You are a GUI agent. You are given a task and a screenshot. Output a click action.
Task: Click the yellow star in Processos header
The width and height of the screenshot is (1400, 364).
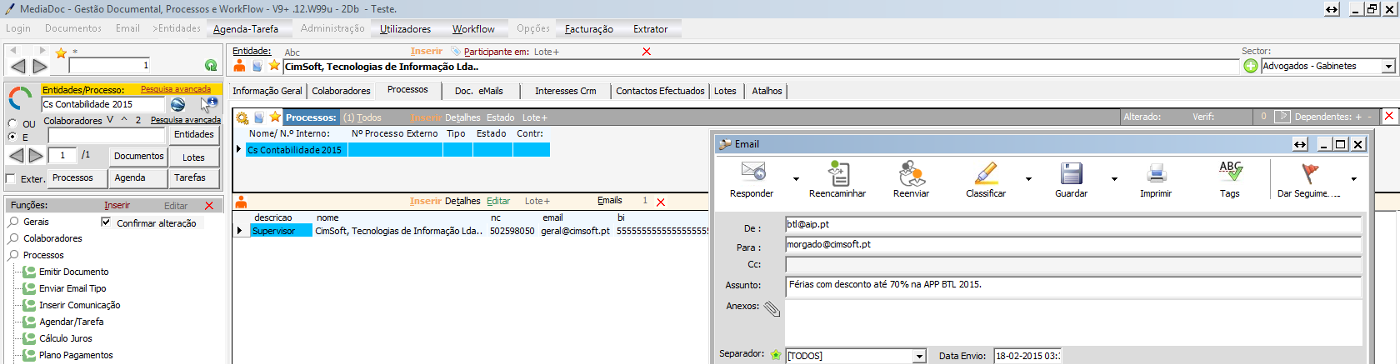click(276, 117)
